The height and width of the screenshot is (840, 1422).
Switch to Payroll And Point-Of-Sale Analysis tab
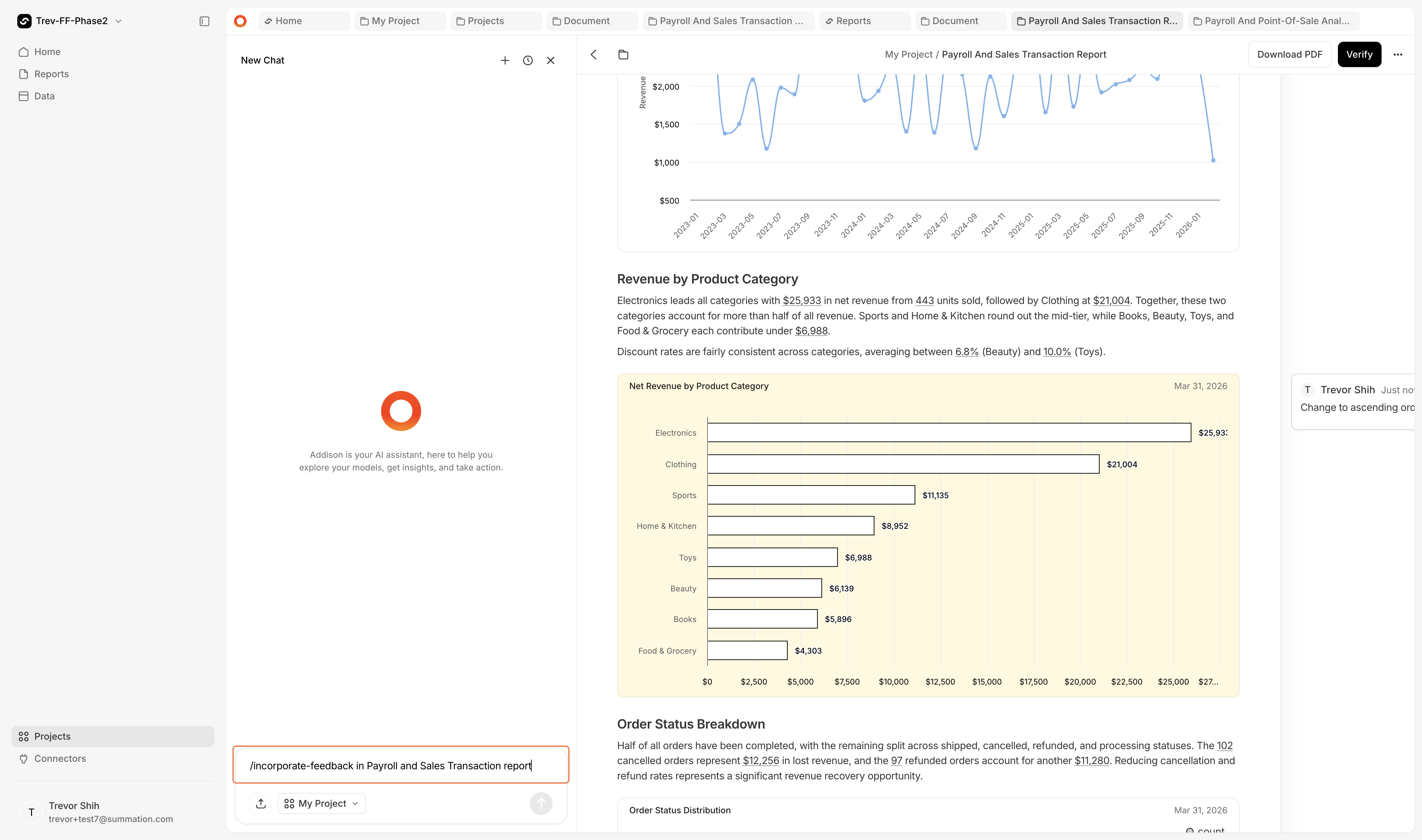1274,21
